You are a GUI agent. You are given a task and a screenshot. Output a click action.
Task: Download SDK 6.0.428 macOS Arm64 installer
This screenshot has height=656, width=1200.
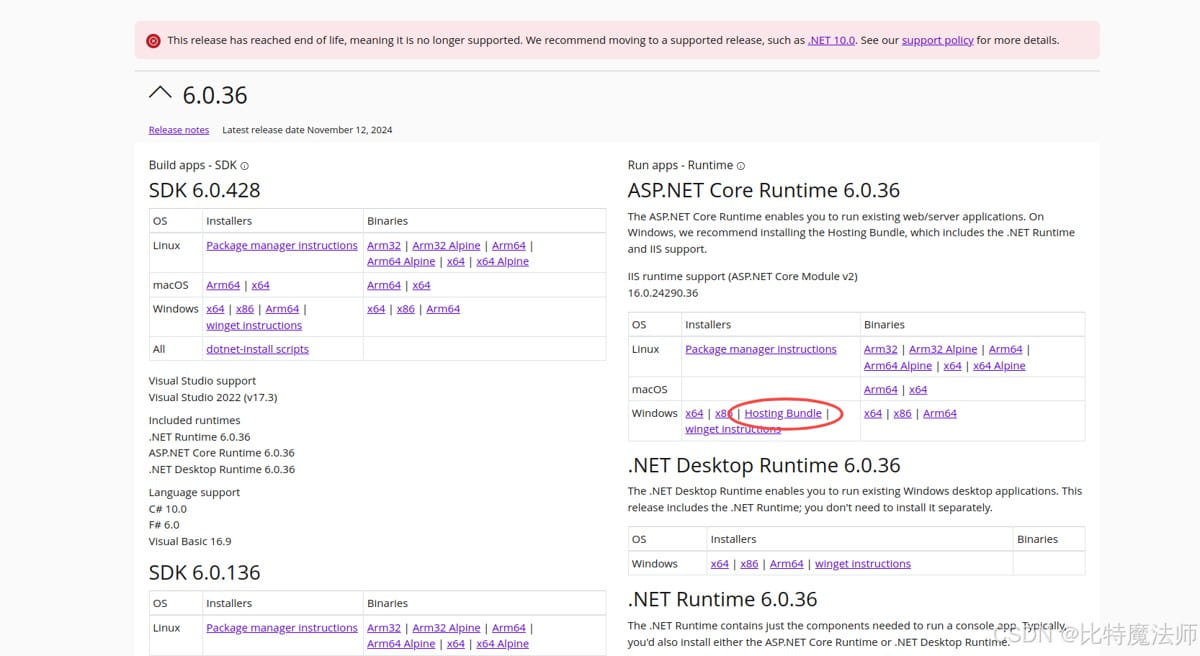click(223, 285)
